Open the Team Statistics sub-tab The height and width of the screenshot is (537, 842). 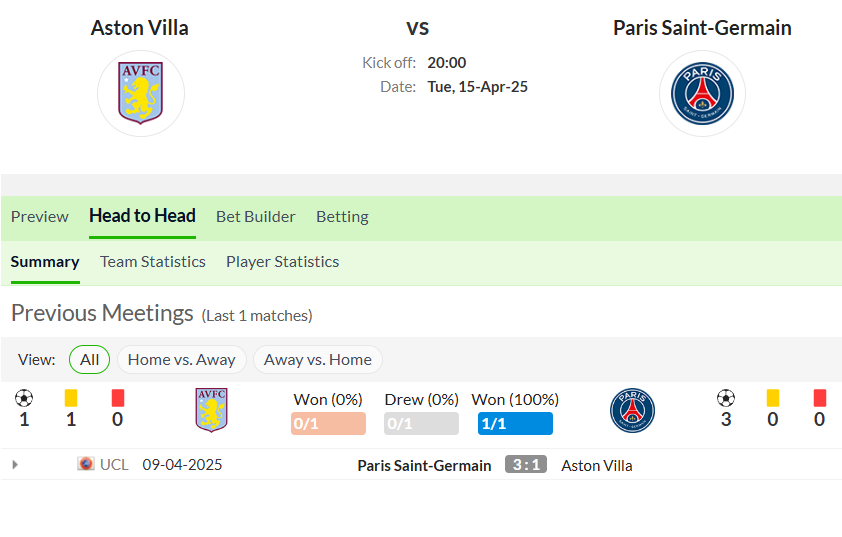pos(153,262)
